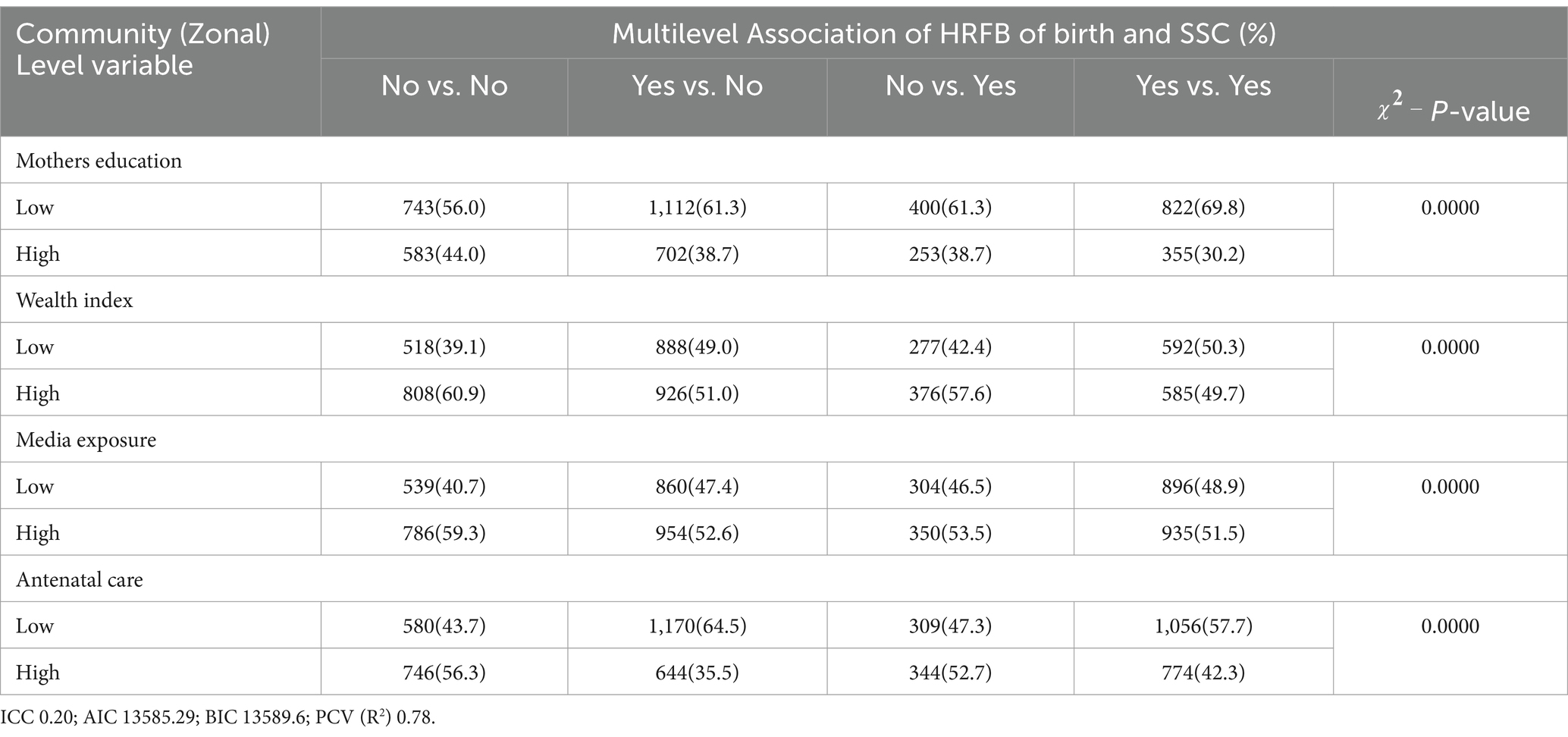1568x737 pixels.
Task: Select cell value 277(42.4)
Action: (951, 347)
